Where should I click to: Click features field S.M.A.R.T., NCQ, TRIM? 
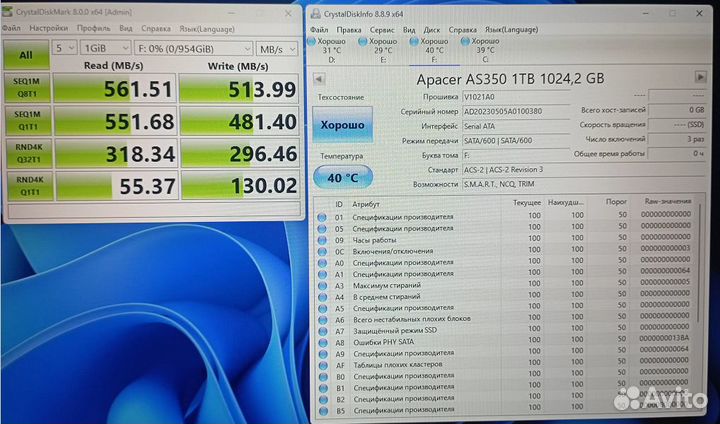tap(584, 184)
